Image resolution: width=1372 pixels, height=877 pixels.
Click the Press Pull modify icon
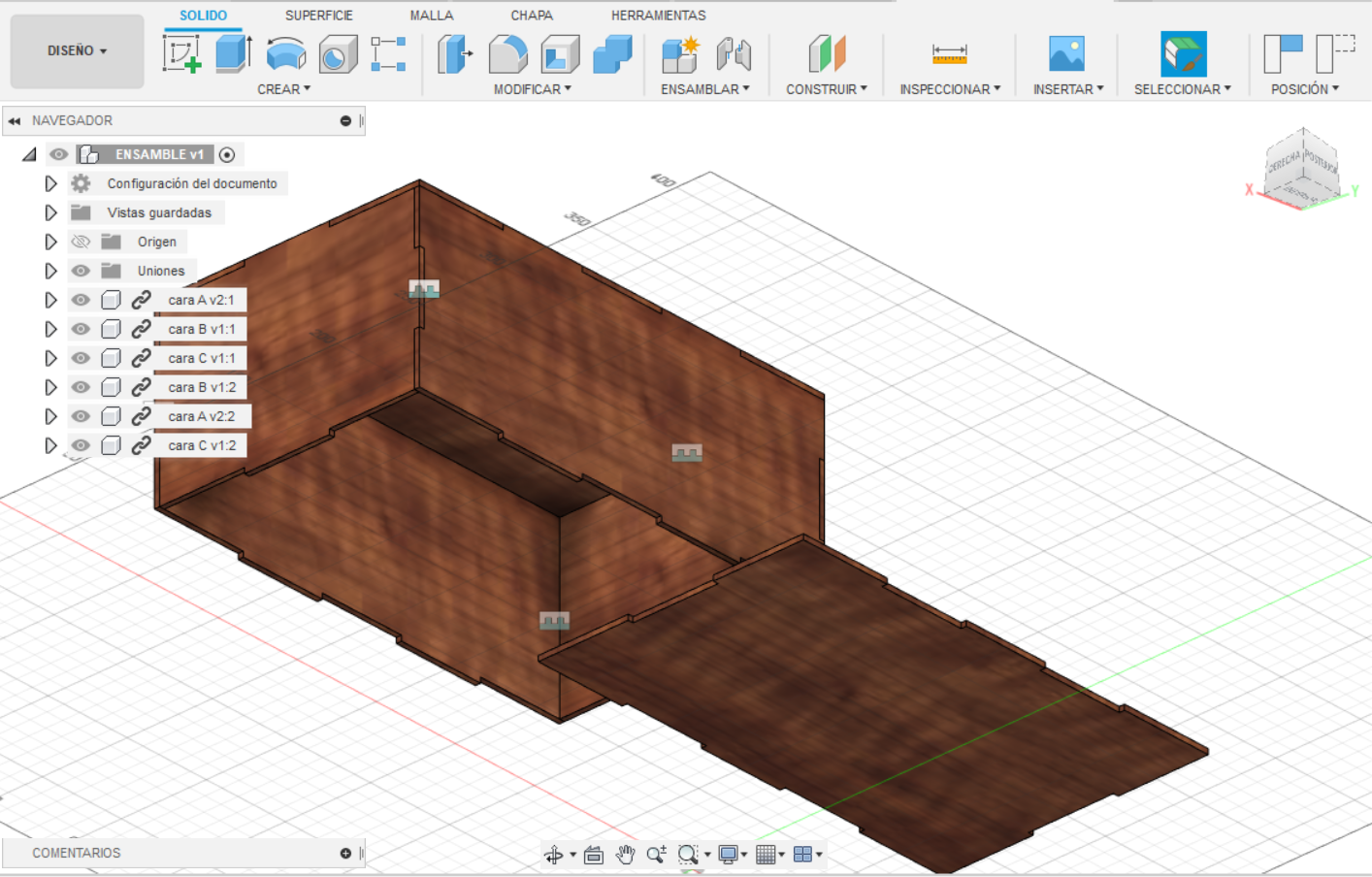coord(454,54)
